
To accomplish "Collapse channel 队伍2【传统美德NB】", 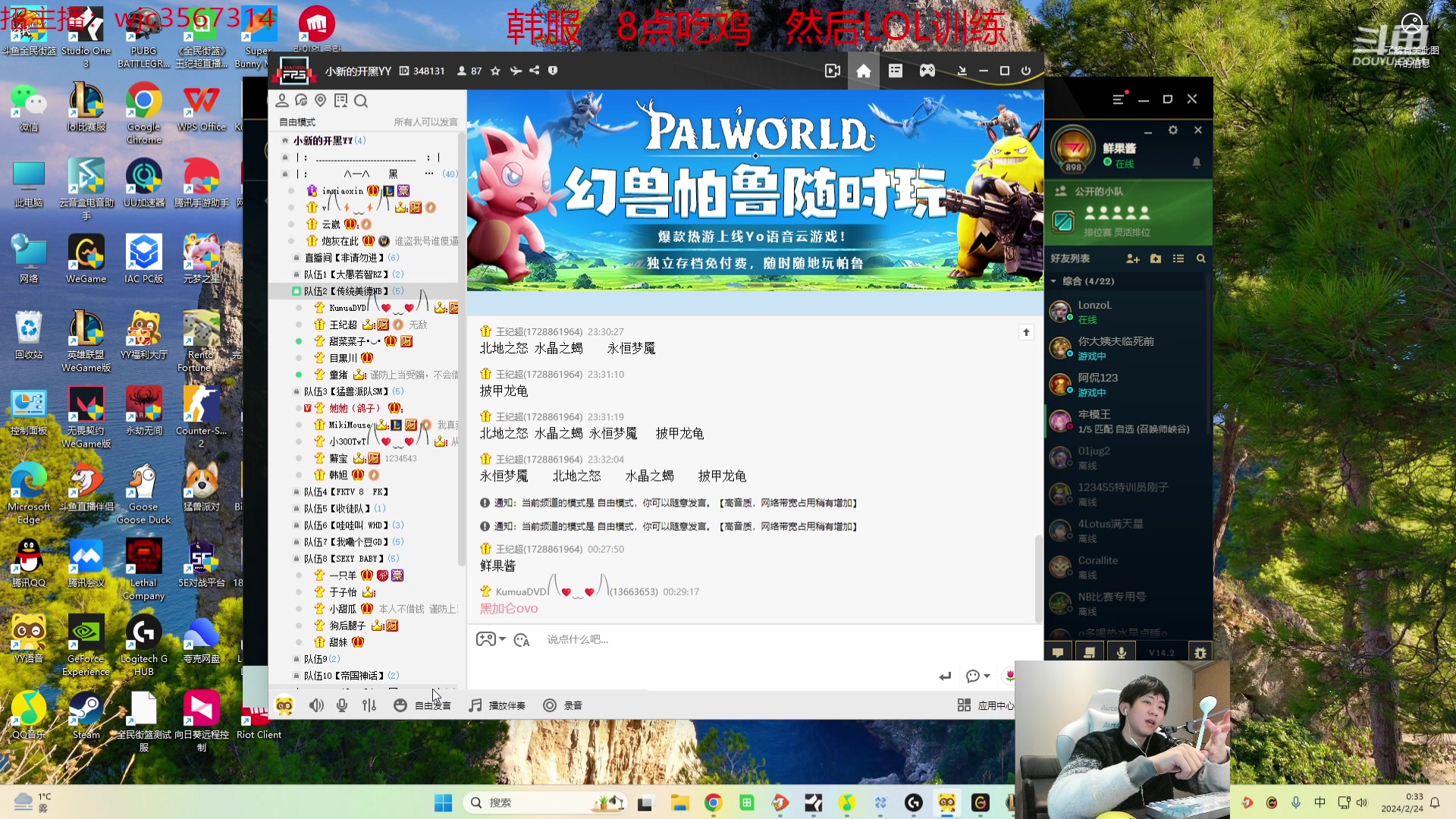I will click(x=353, y=291).
